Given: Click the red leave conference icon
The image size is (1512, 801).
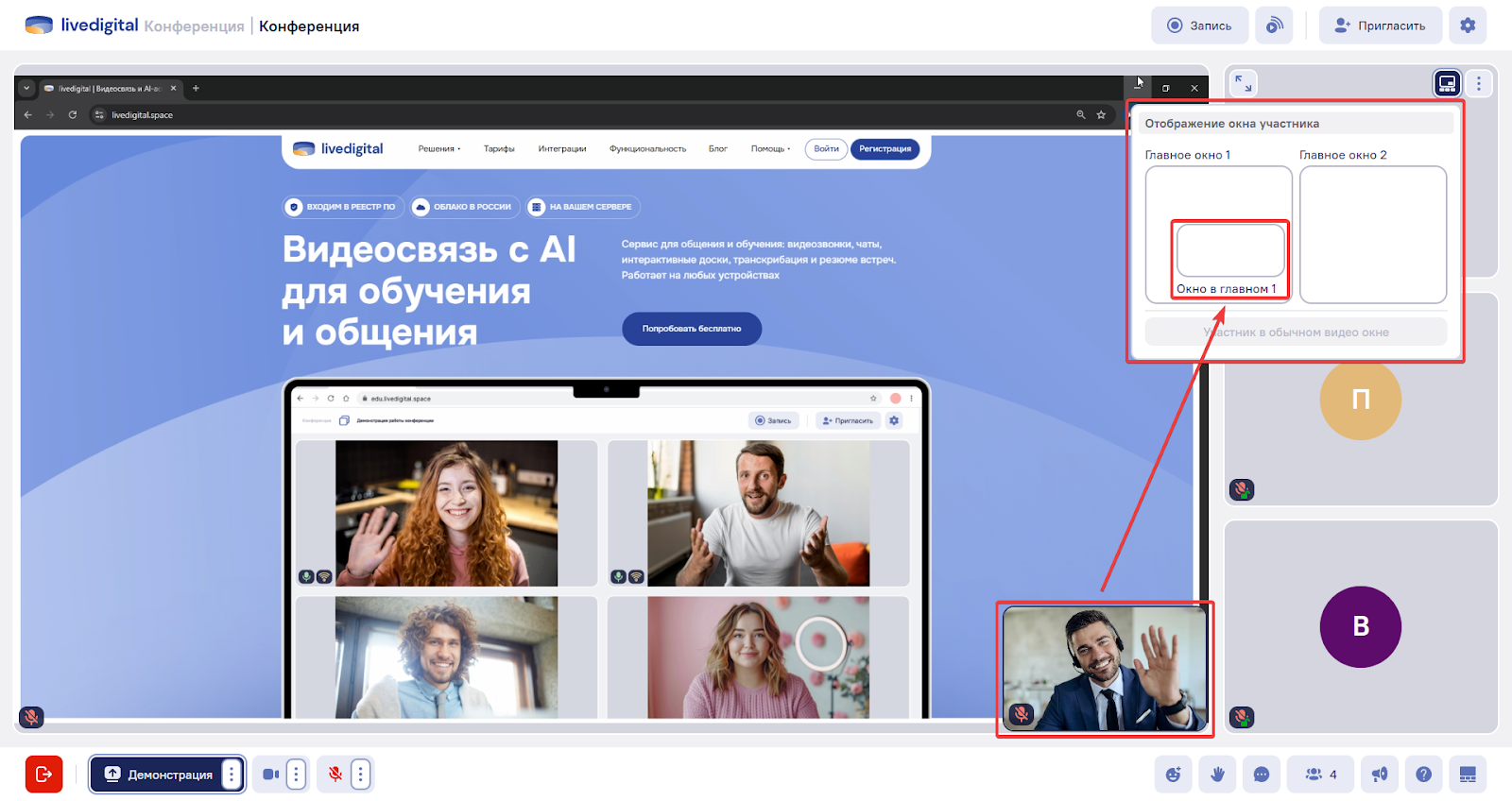Looking at the screenshot, I should pyautogui.click(x=43, y=775).
